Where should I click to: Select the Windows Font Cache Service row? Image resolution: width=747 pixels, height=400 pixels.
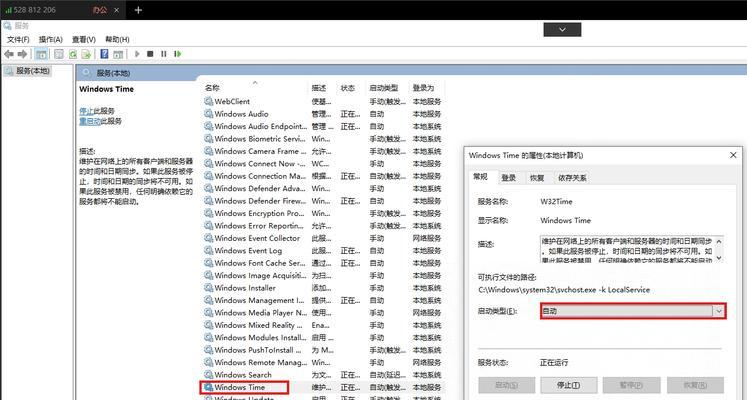click(x=323, y=263)
